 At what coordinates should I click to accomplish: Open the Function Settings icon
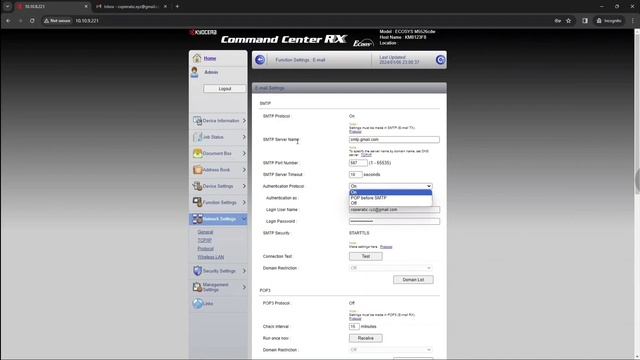pos(198,202)
